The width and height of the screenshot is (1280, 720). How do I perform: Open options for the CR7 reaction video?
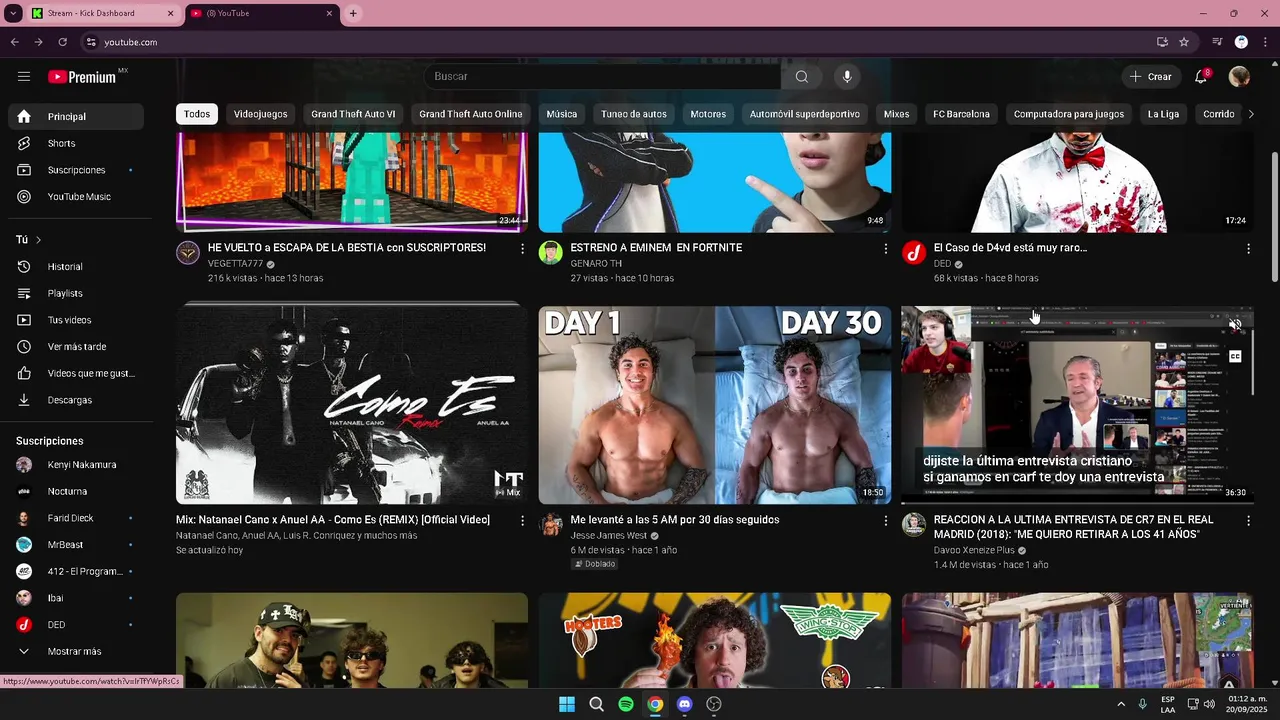click(x=1248, y=520)
